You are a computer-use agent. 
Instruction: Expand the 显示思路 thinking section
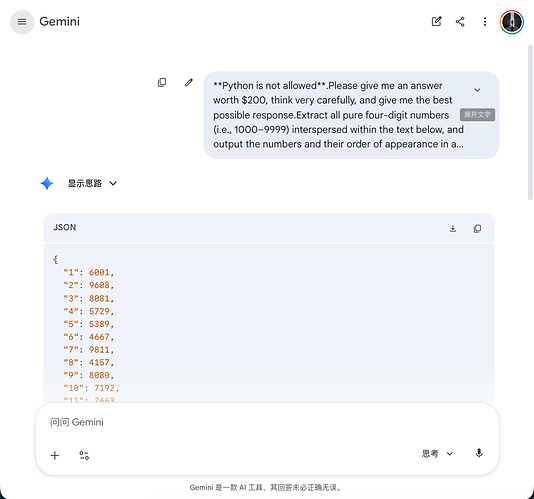(92, 183)
